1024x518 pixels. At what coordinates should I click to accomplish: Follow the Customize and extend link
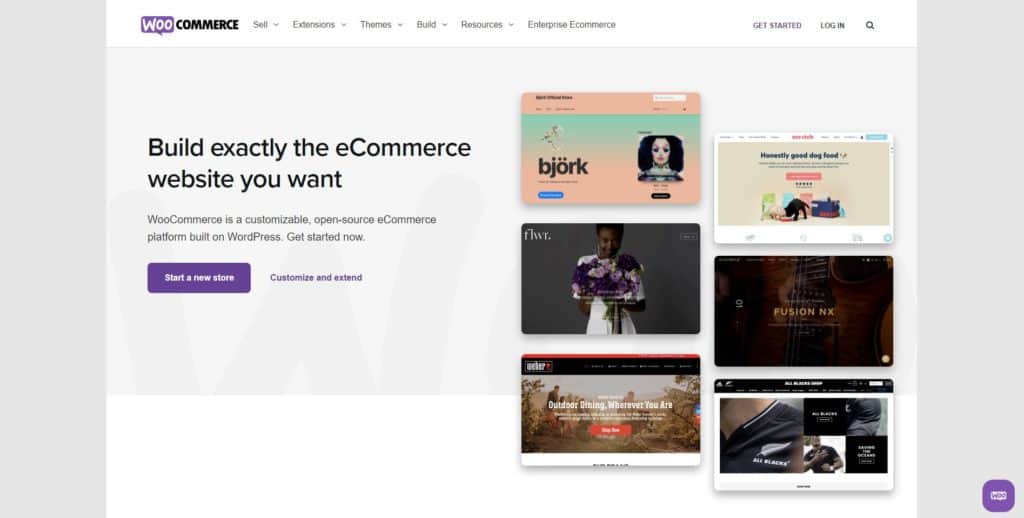(316, 278)
